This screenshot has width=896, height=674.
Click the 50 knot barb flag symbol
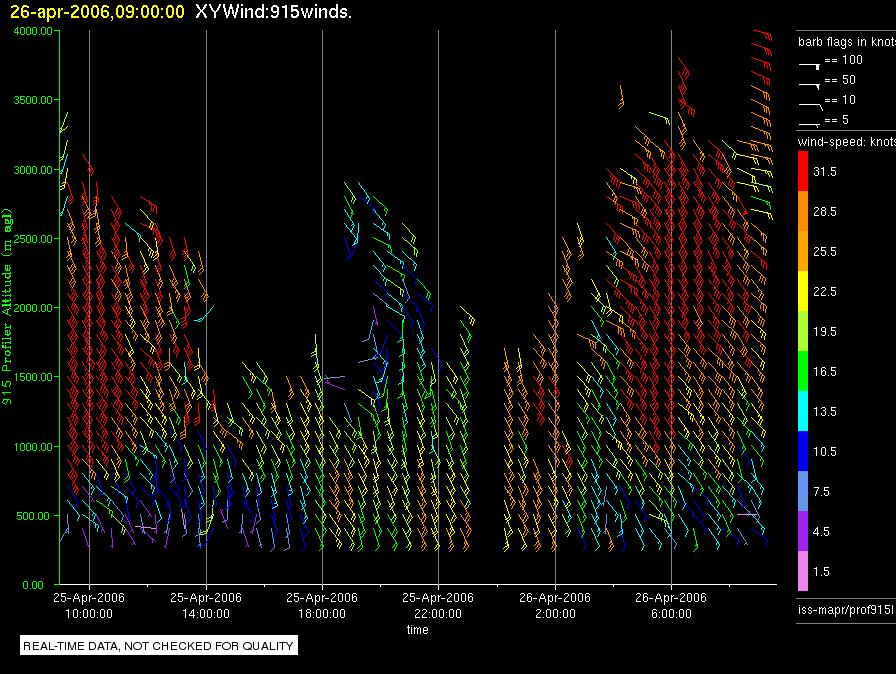point(810,82)
